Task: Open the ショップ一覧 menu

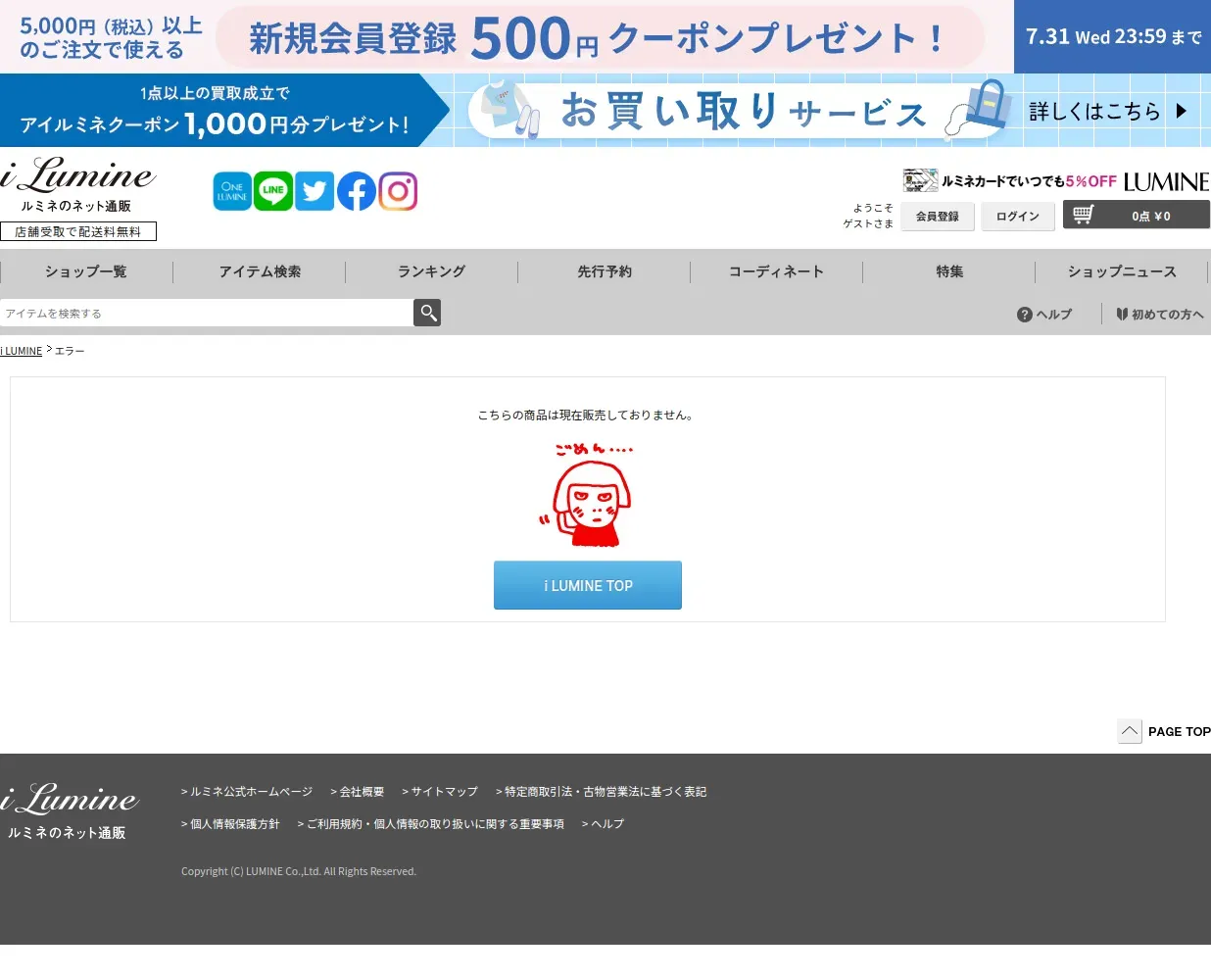Action: coord(86,271)
